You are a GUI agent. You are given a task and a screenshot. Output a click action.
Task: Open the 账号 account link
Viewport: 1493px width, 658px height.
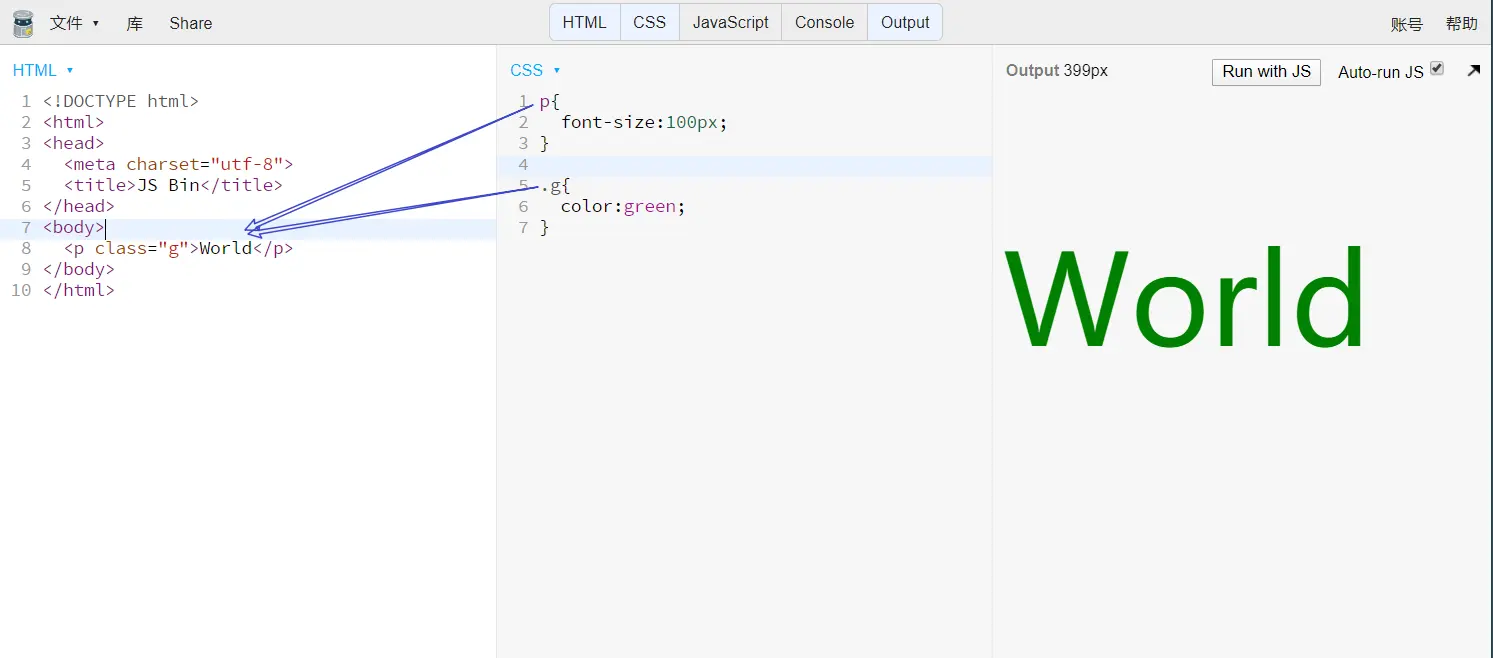[1406, 24]
